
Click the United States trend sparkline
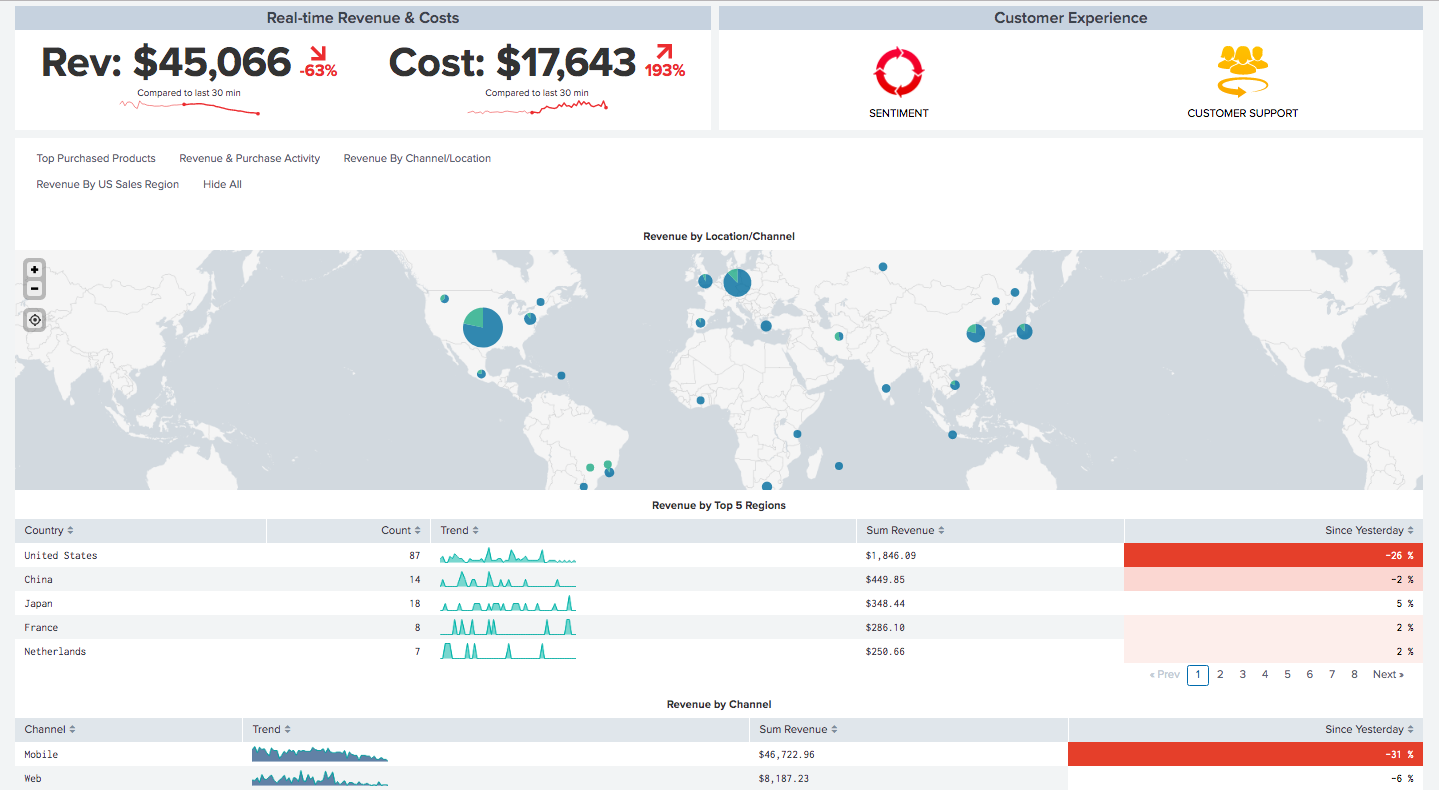[508, 555]
